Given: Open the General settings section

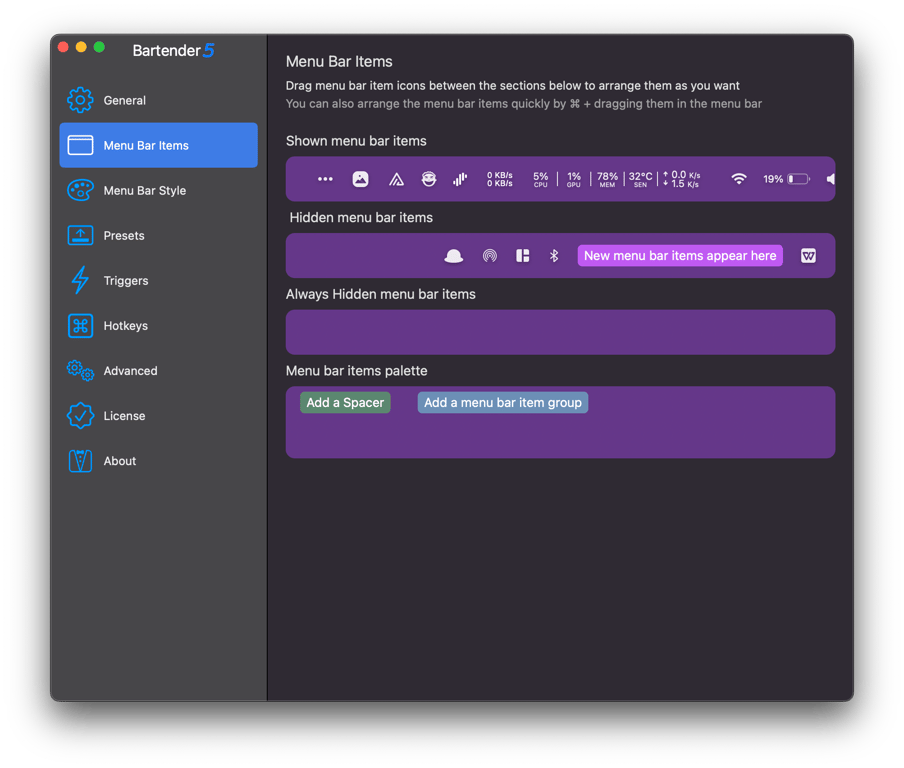Looking at the screenshot, I should pos(159,100).
